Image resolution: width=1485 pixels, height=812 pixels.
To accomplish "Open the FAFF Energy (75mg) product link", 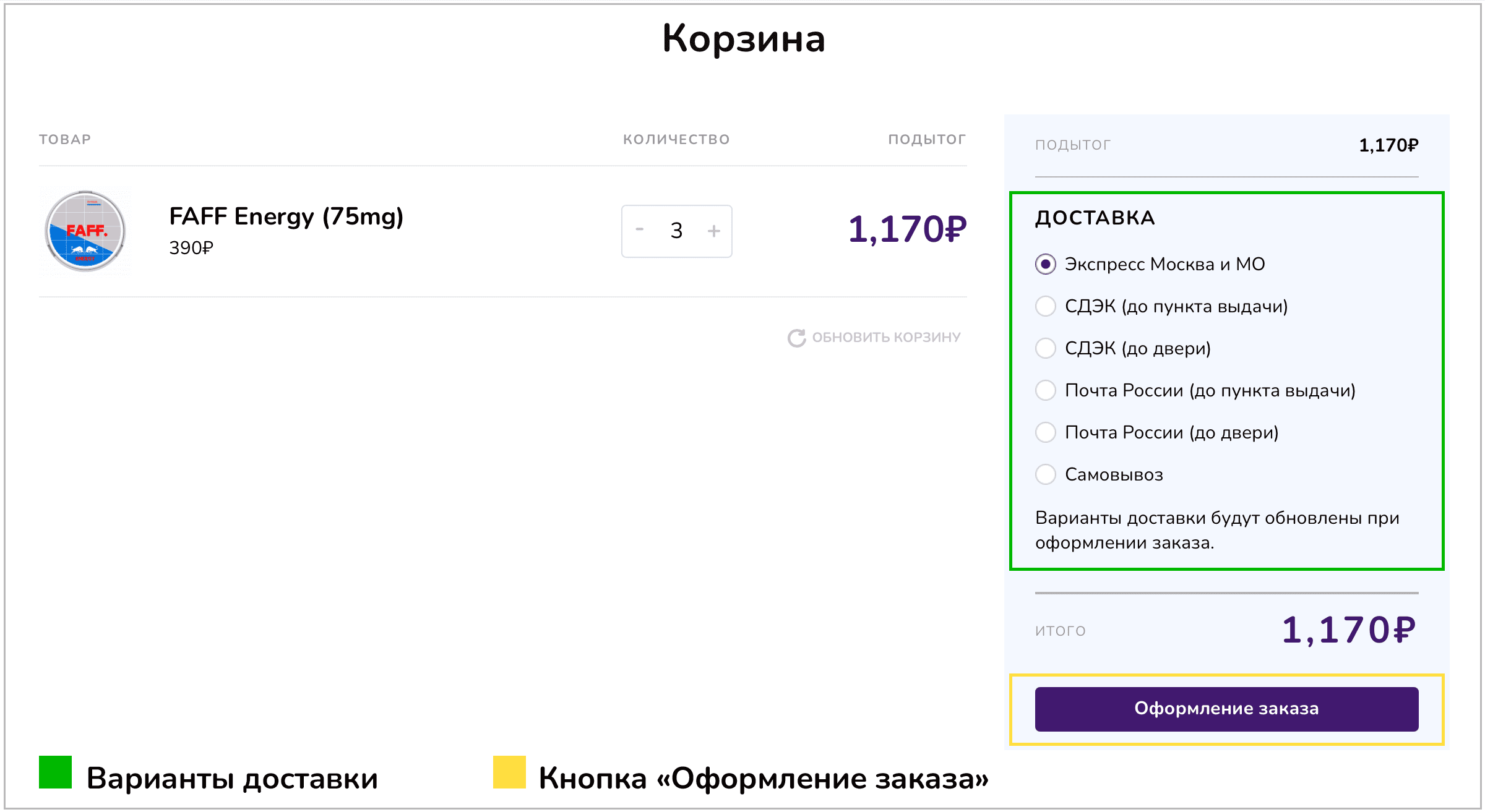I will pos(286,216).
